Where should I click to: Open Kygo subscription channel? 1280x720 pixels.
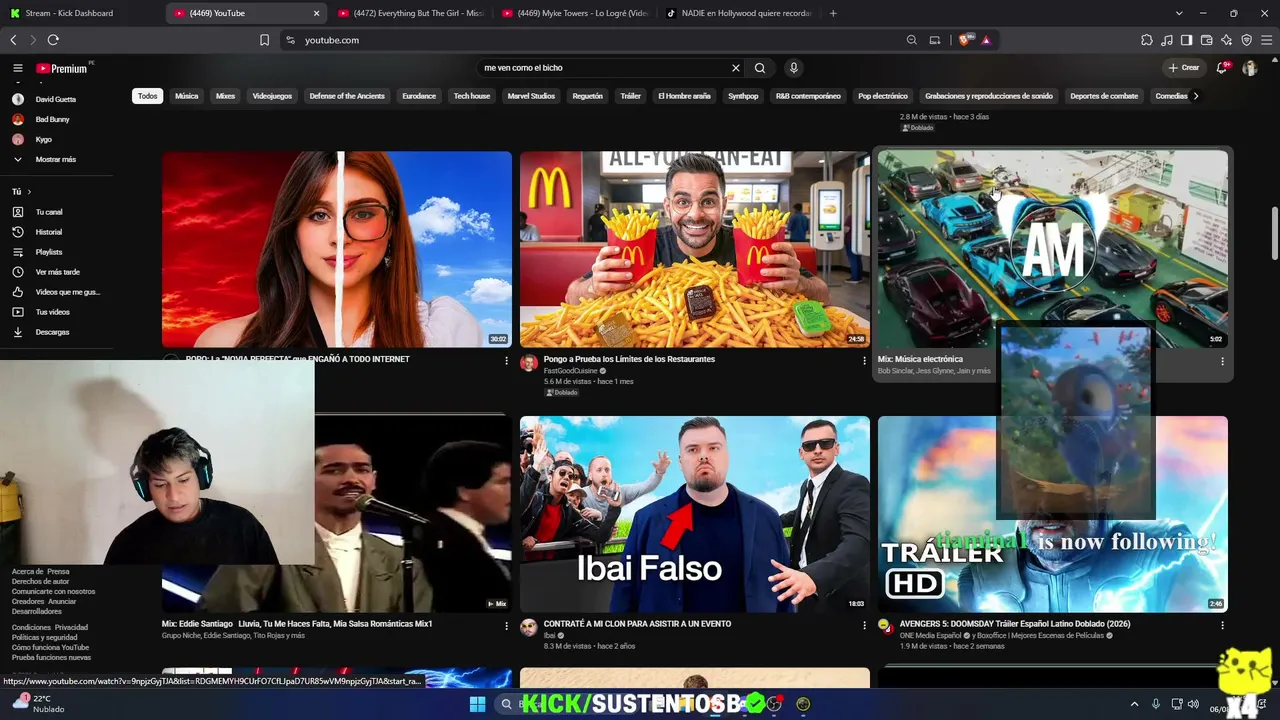click(44, 140)
